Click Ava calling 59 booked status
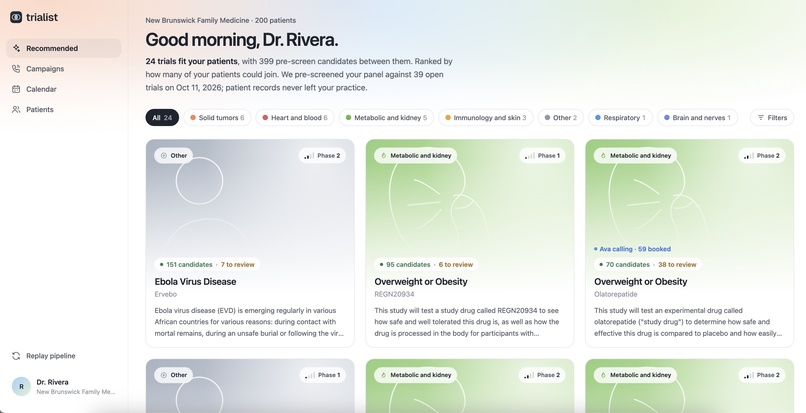The height and width of the screenshot is (413, 806). pyautogui.click(x=632, y=249)
